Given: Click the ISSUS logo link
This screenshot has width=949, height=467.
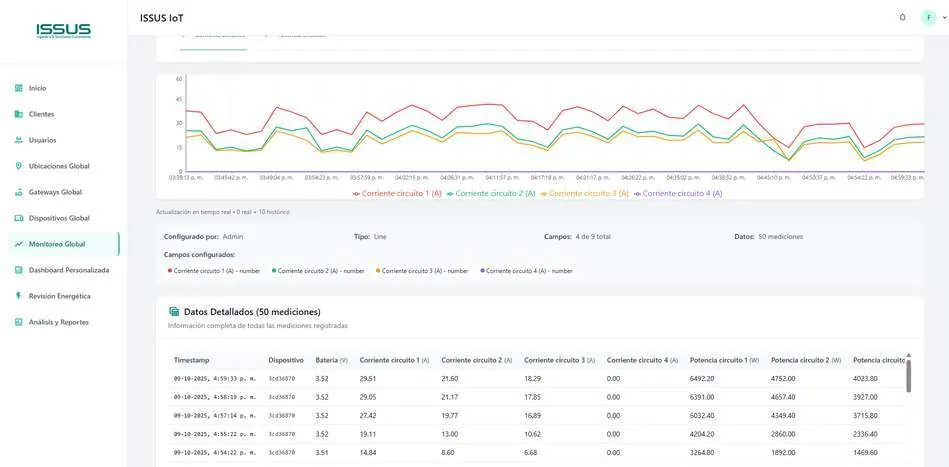Looking at the screenshot, I should (x=64, y=31).
